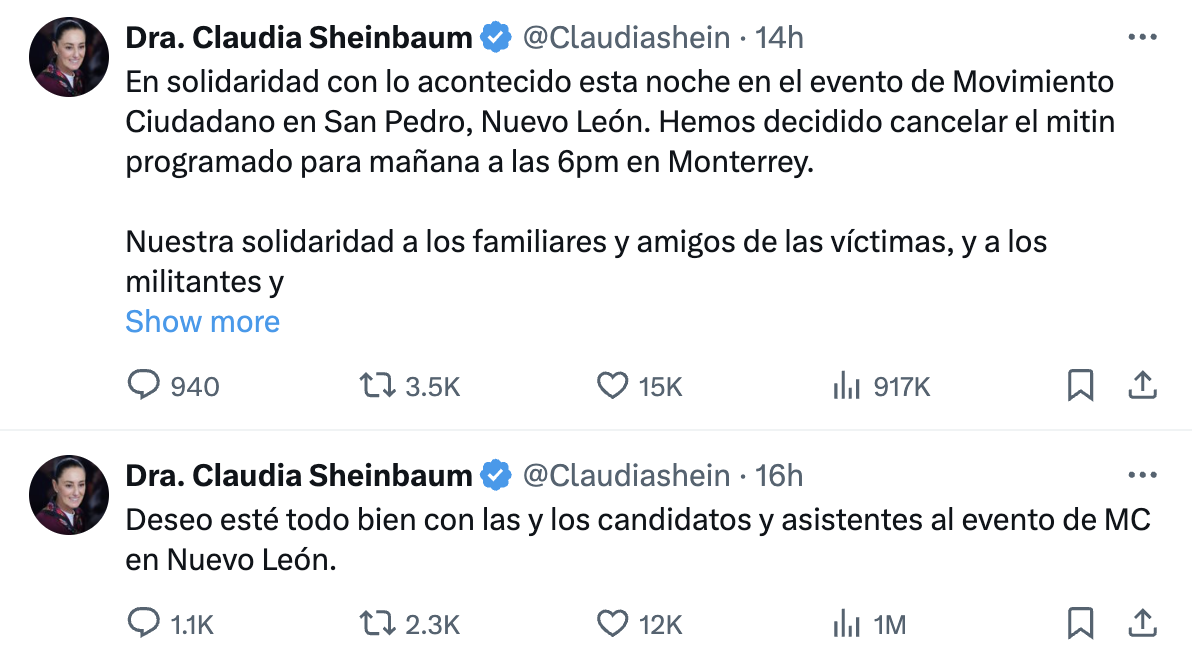
Task: Open more options on the 14h tweet
Action: coord(1142,37)
